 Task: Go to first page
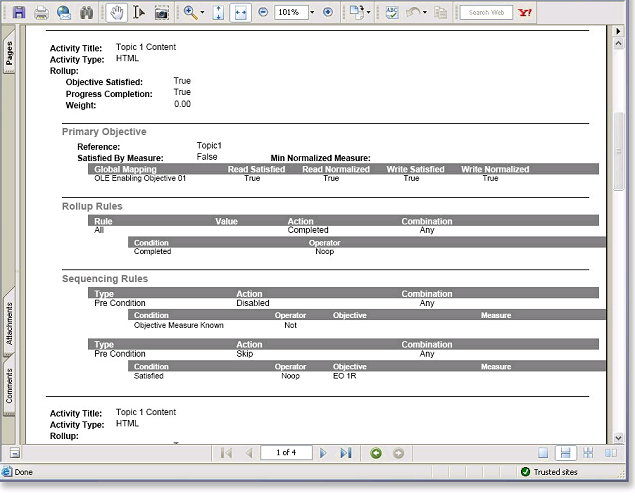point(226,453)
